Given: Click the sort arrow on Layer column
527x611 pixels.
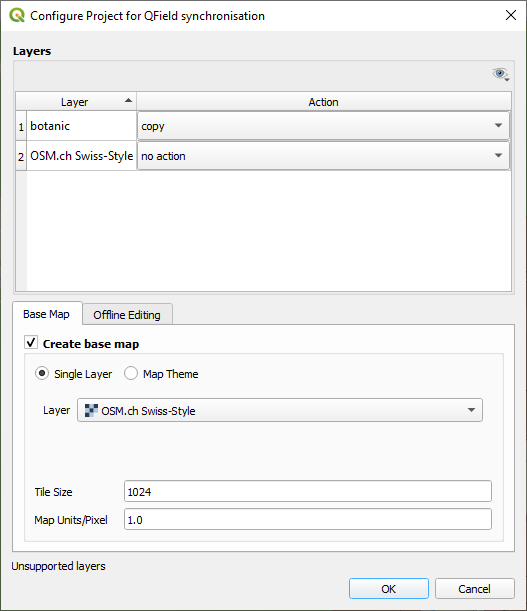Looking at the screenshot, I should pyautogui.click(x=128, y=101).
